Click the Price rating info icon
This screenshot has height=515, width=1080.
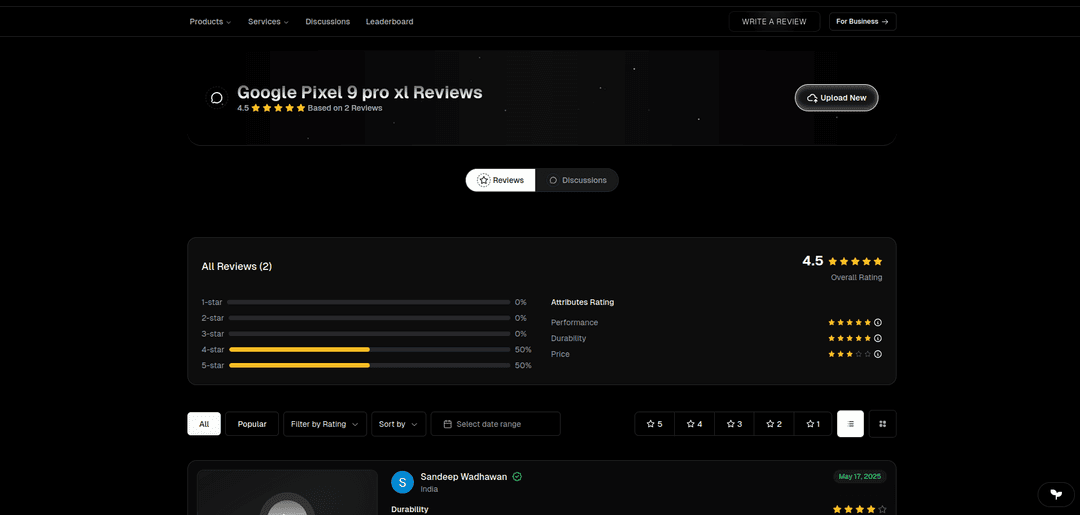click(x=878, y=354)
